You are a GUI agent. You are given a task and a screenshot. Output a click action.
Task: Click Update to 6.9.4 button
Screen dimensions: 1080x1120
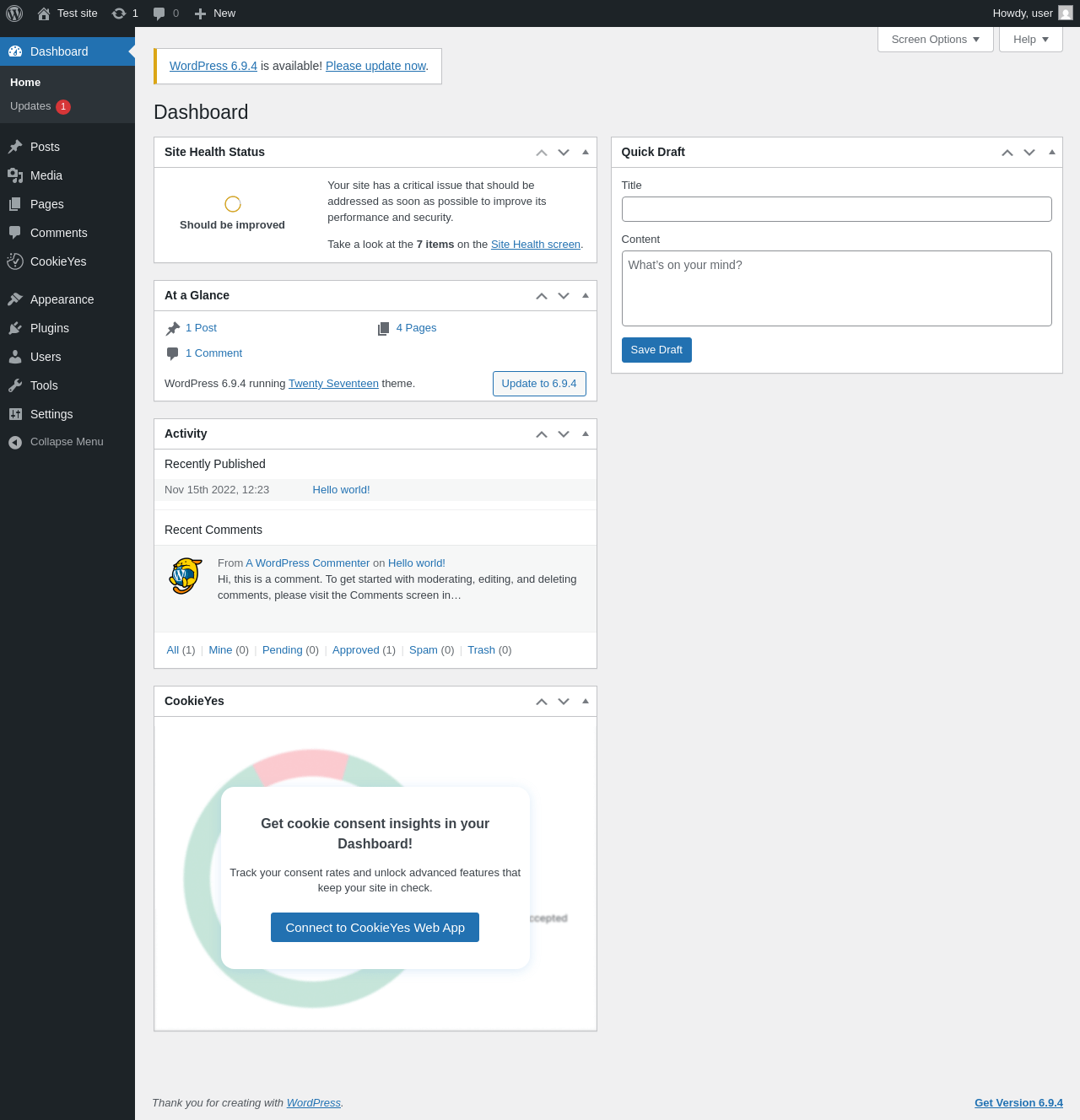[539, 384]
